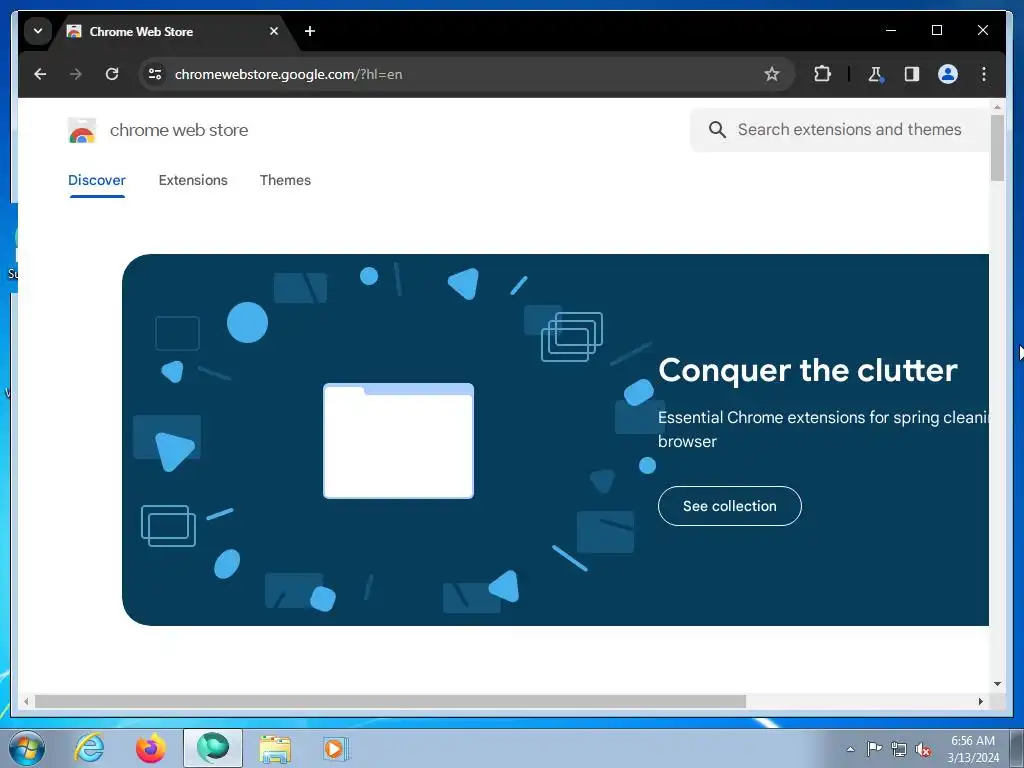Open Windows Media Player from taskbar
The width and height of the screenshot is (1024, 768).
pyautogui.click(x=336, y=748)
